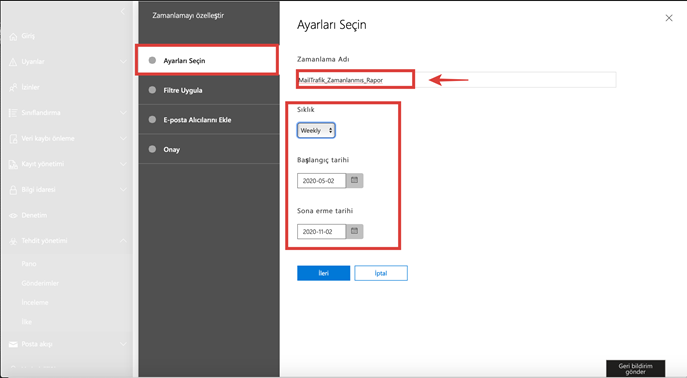Click the Başlangıç tarihi date field
The width and height of the screenshot is (687, 378).
[x=321, y=180]
